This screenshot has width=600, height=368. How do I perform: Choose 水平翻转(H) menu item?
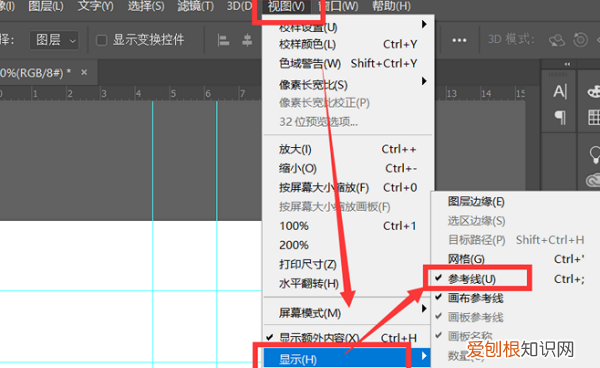pos(348,283)
